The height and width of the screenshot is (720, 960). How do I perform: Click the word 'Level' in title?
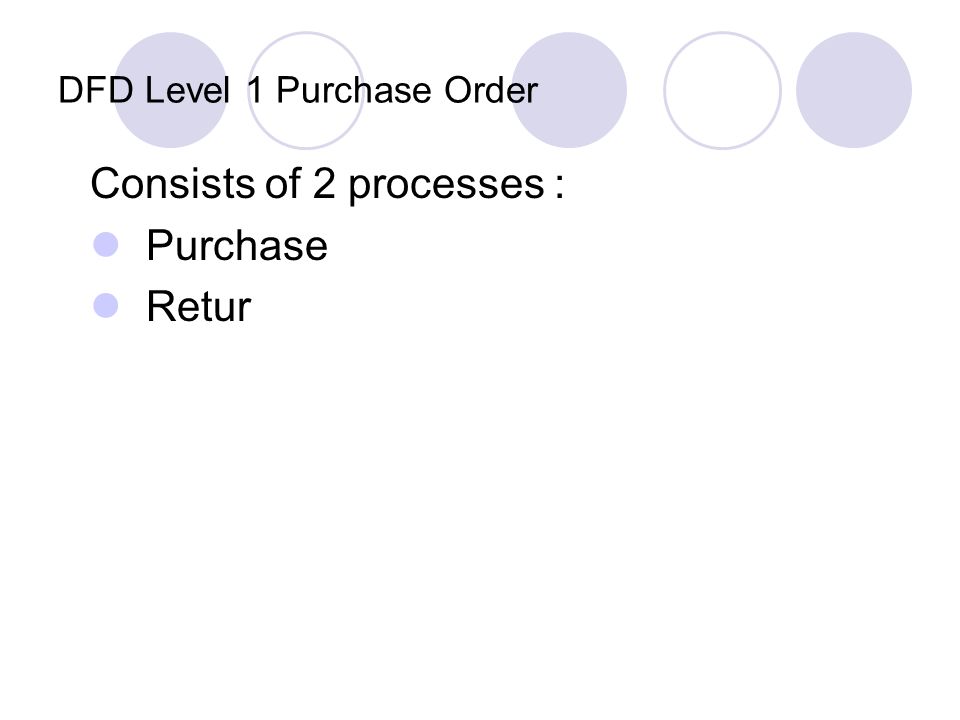click(187, 91)
